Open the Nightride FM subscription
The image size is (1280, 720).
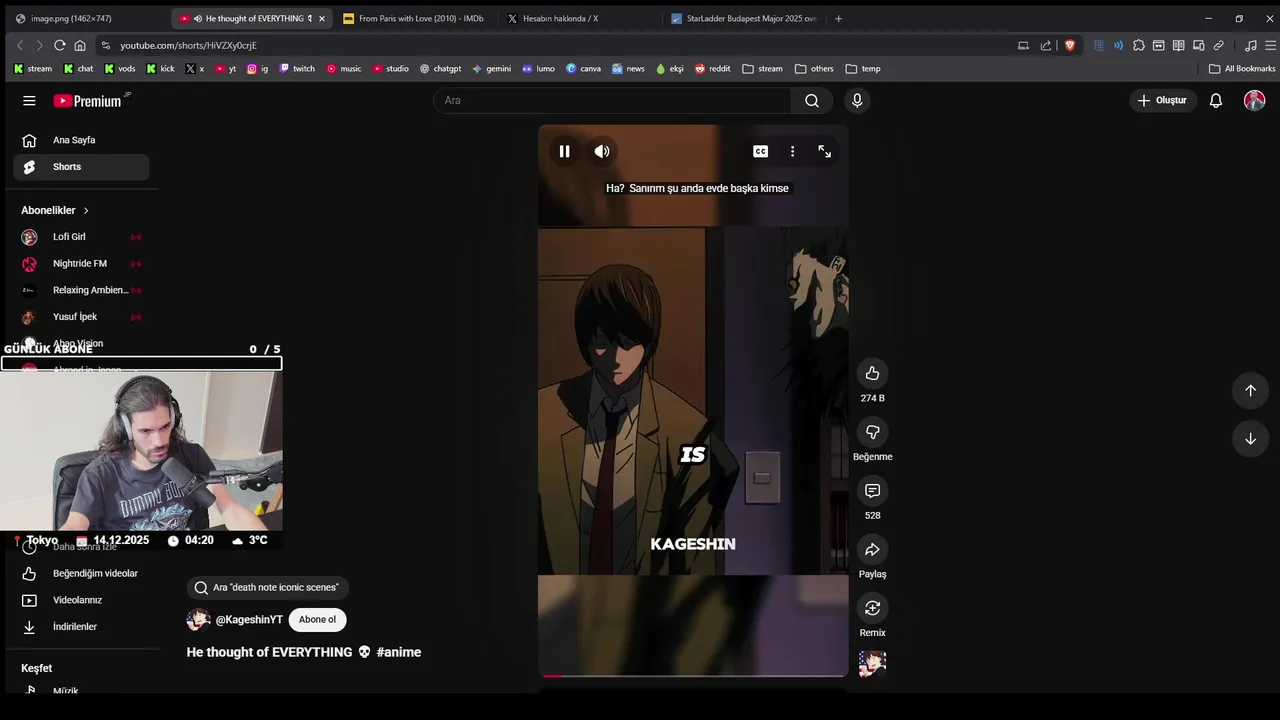[81, 264]
